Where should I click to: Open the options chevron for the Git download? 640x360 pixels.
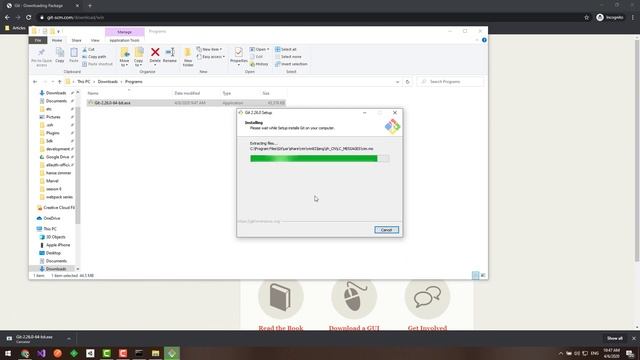(69, 339)
